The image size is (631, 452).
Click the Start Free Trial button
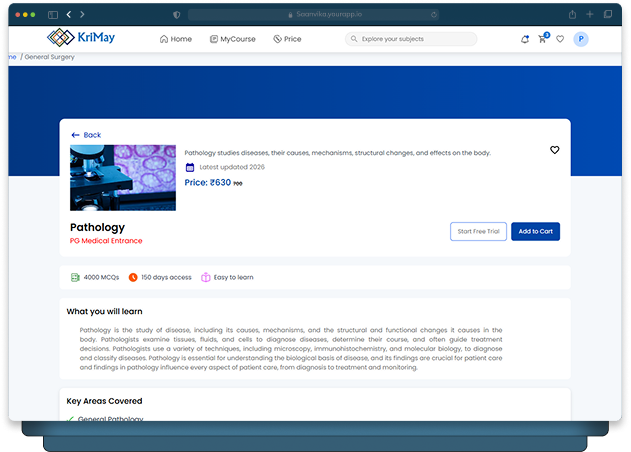click(478, 231)
